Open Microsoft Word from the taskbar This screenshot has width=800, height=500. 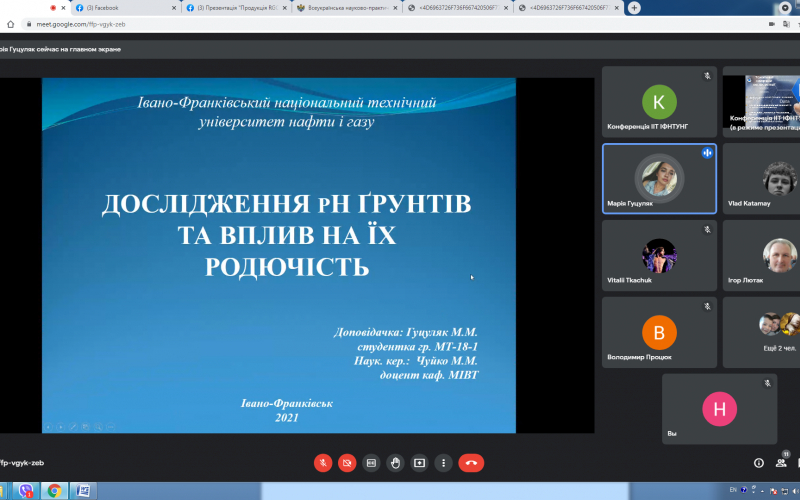pyautogui.click(x=83, y=491)
